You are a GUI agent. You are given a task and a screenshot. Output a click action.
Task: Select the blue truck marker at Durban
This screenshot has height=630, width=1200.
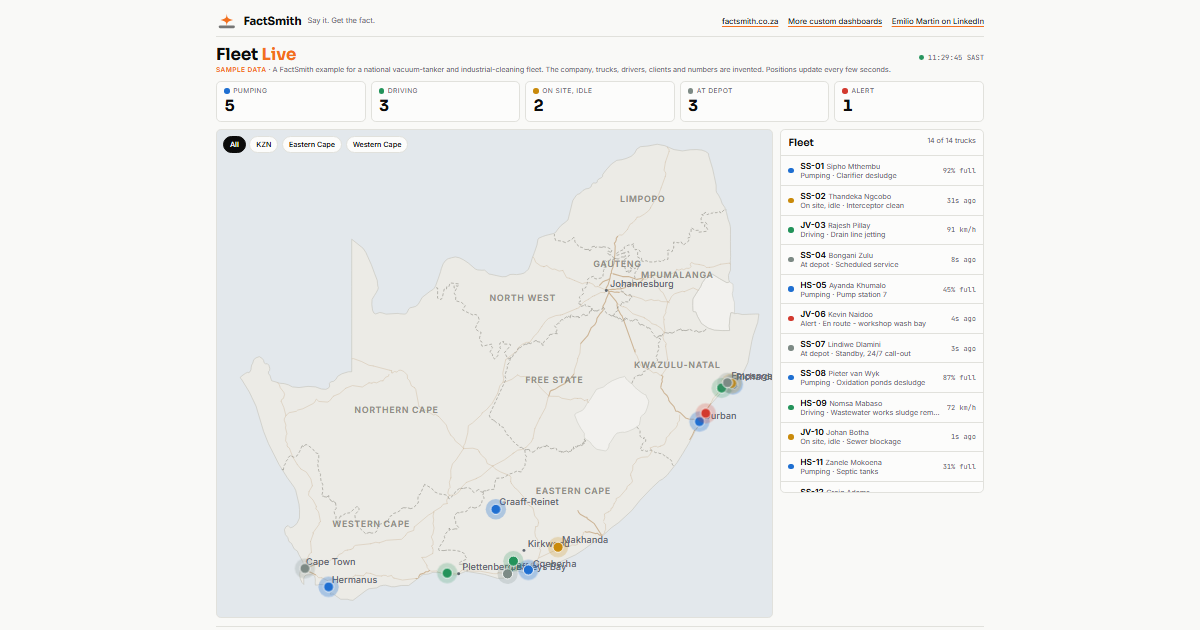tap(699, 422)
